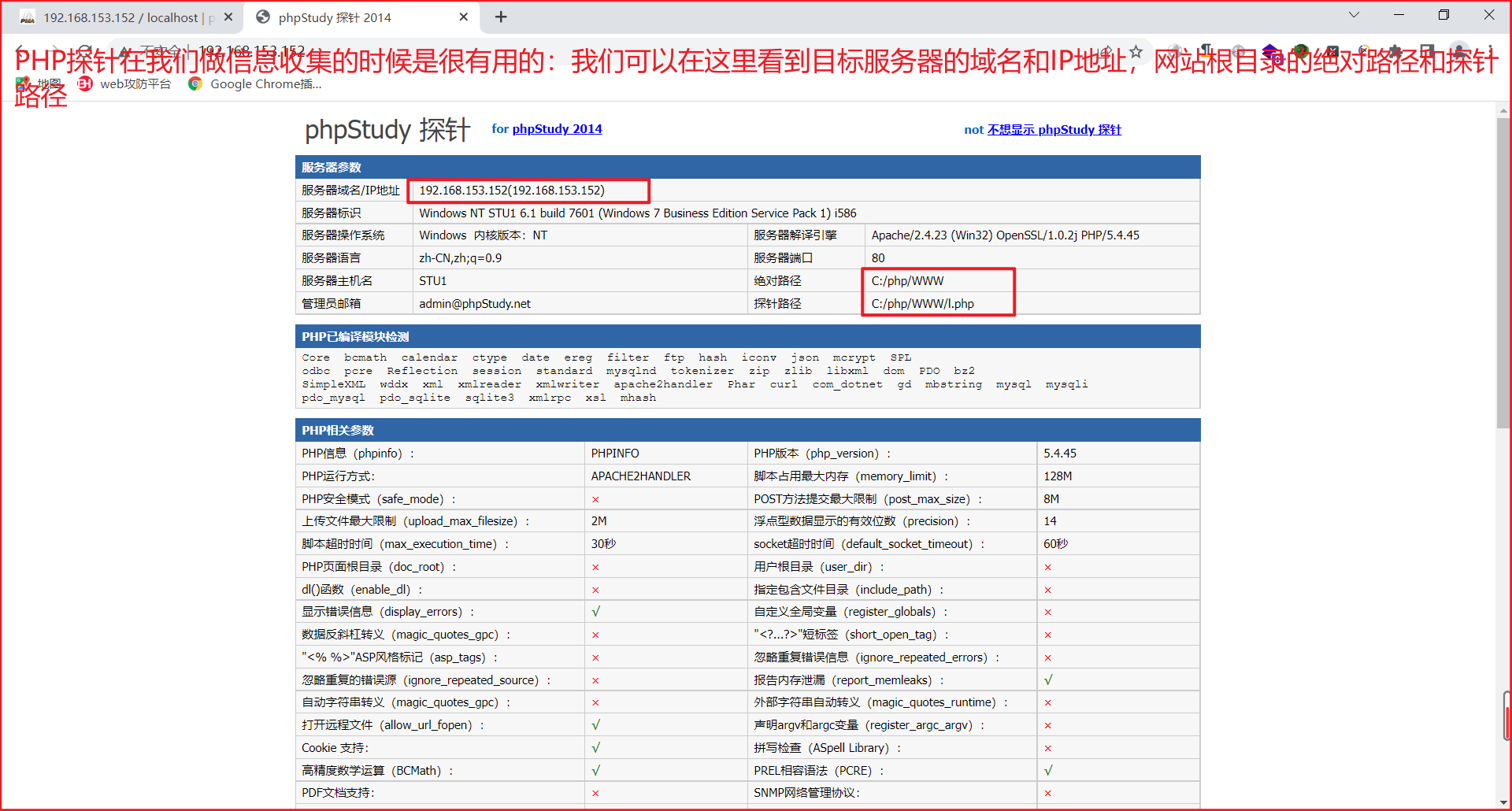Click the apache2handler module name
This screenshot has width=1512, height=811.
[663, 384]
